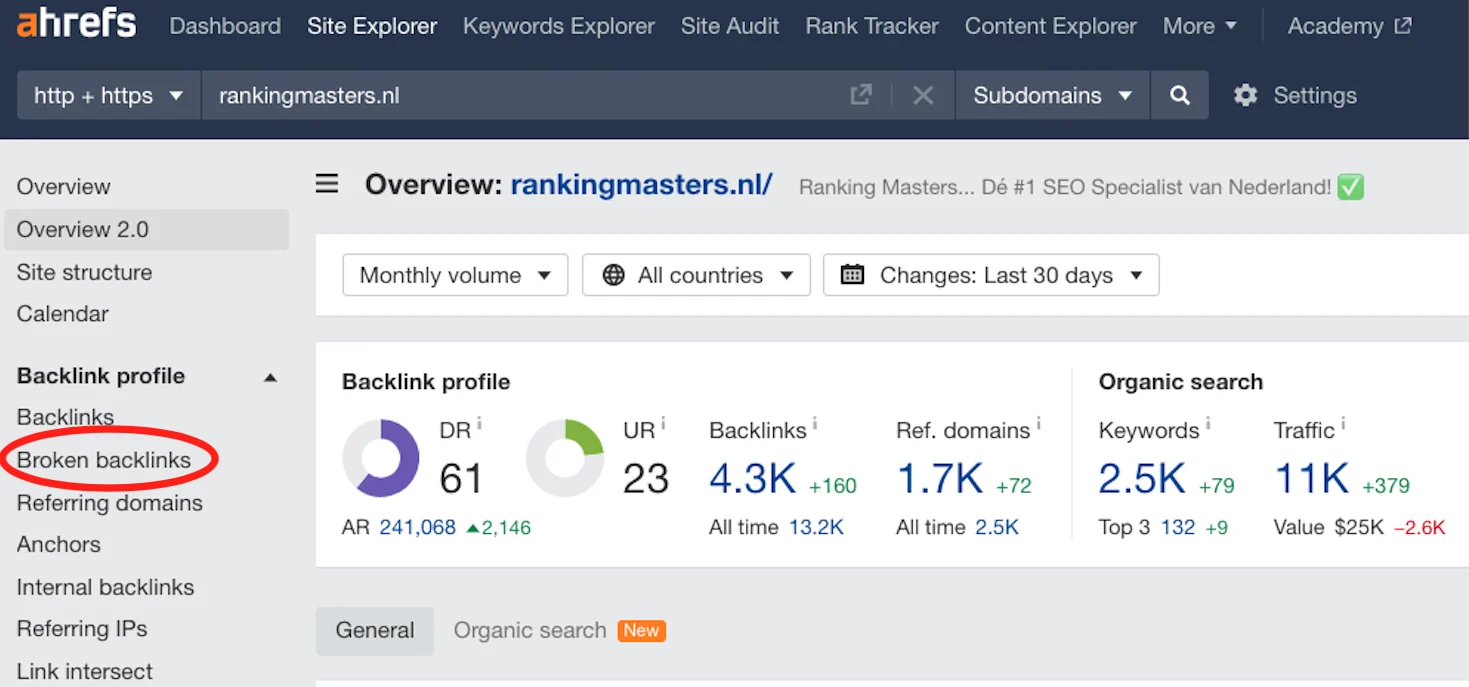Viewport: 1469px width, 687px height.
Task: Open Internal backlinks report
Action: pyautogui.click(x=105, y=587)
